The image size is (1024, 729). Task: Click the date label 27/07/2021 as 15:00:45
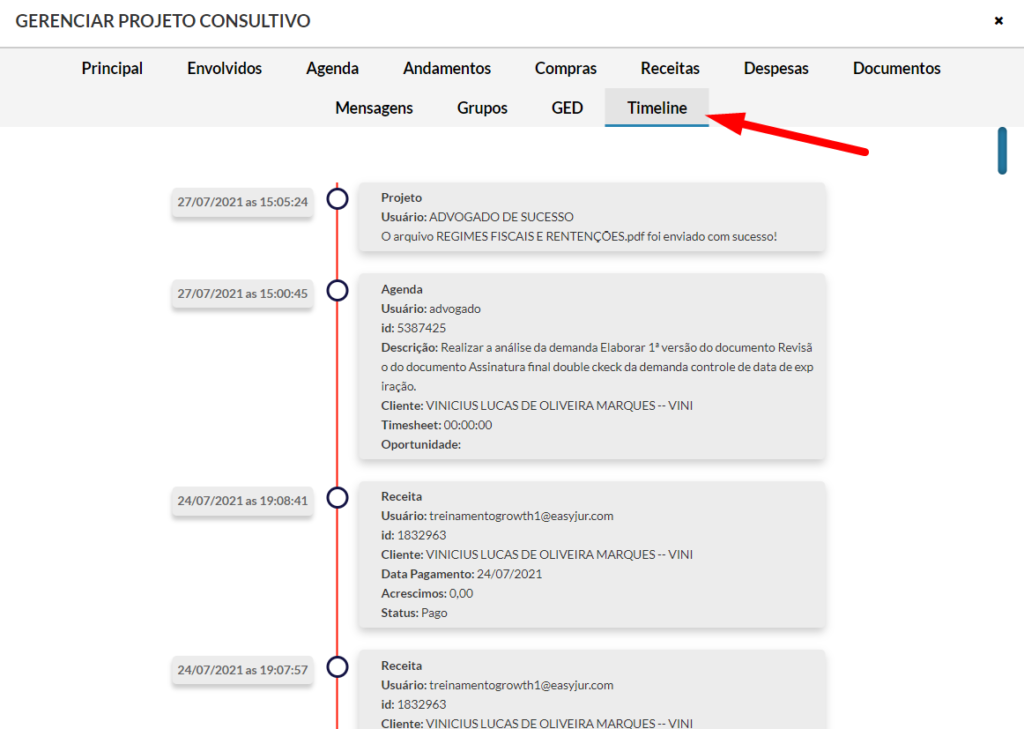coord(242,294)
